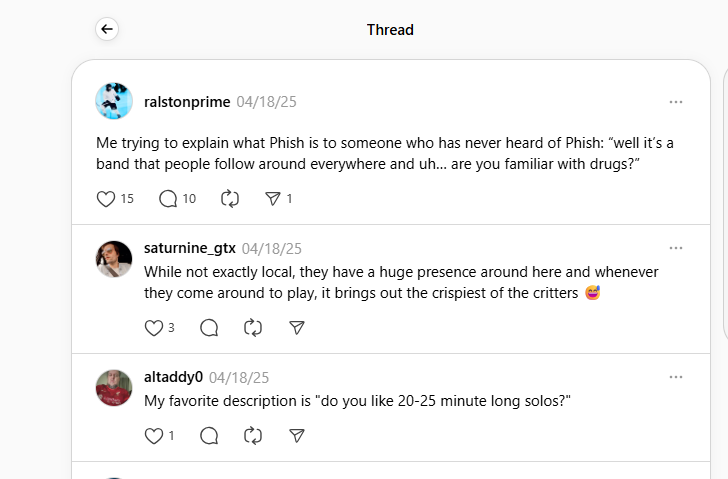Share ralstonprime's post via send icon
Viewport: 728px width, 479px height.
click(x=273, y=199)
